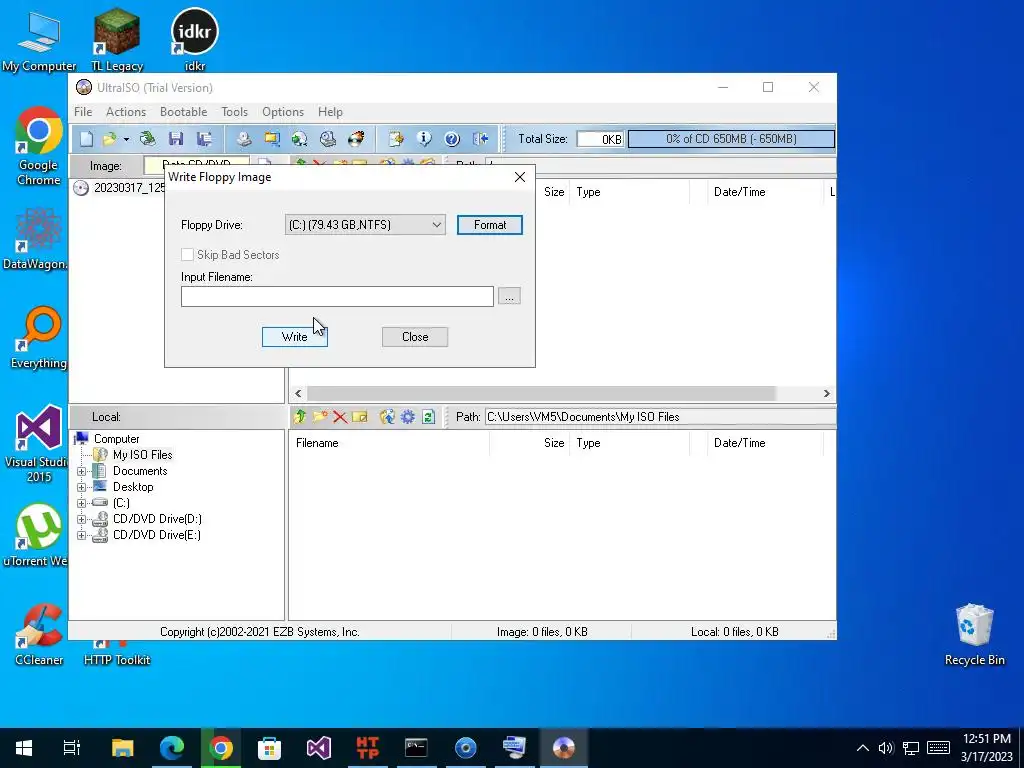
Task: Open the Tools menu
Action: 234,112
